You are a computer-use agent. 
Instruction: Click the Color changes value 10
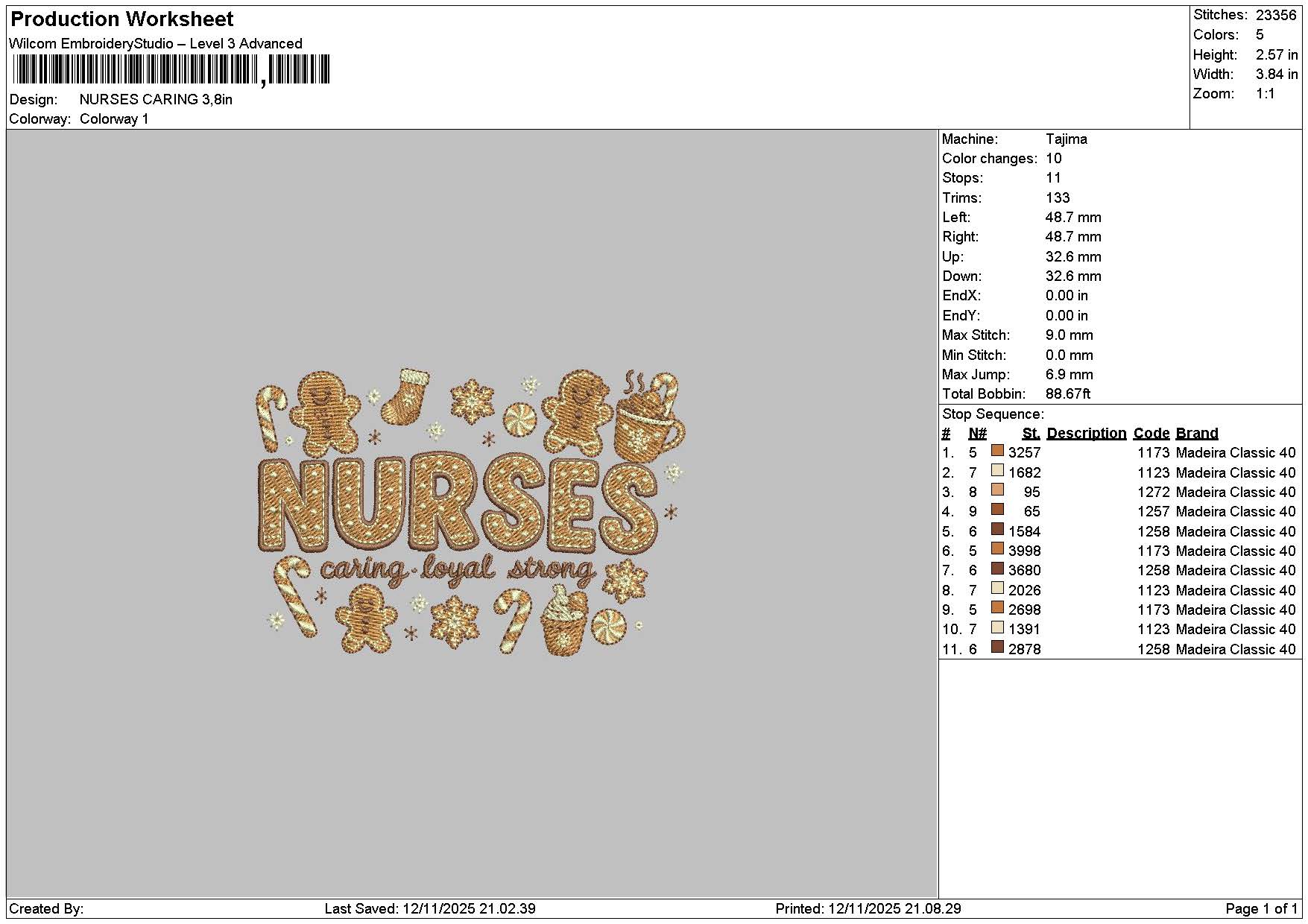[1053, 159]
